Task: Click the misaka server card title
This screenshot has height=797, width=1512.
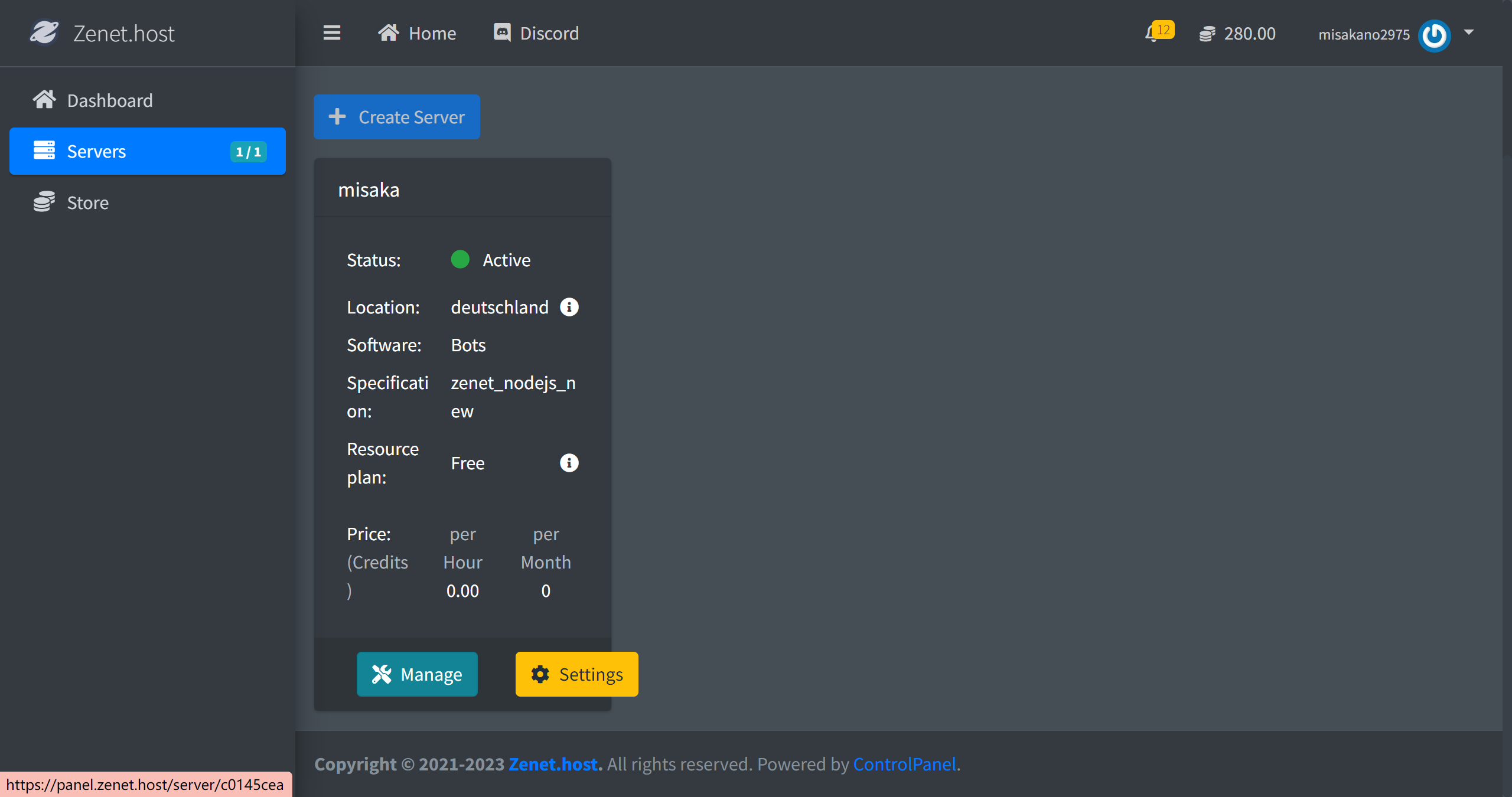Action: click(x=369, y=190)
